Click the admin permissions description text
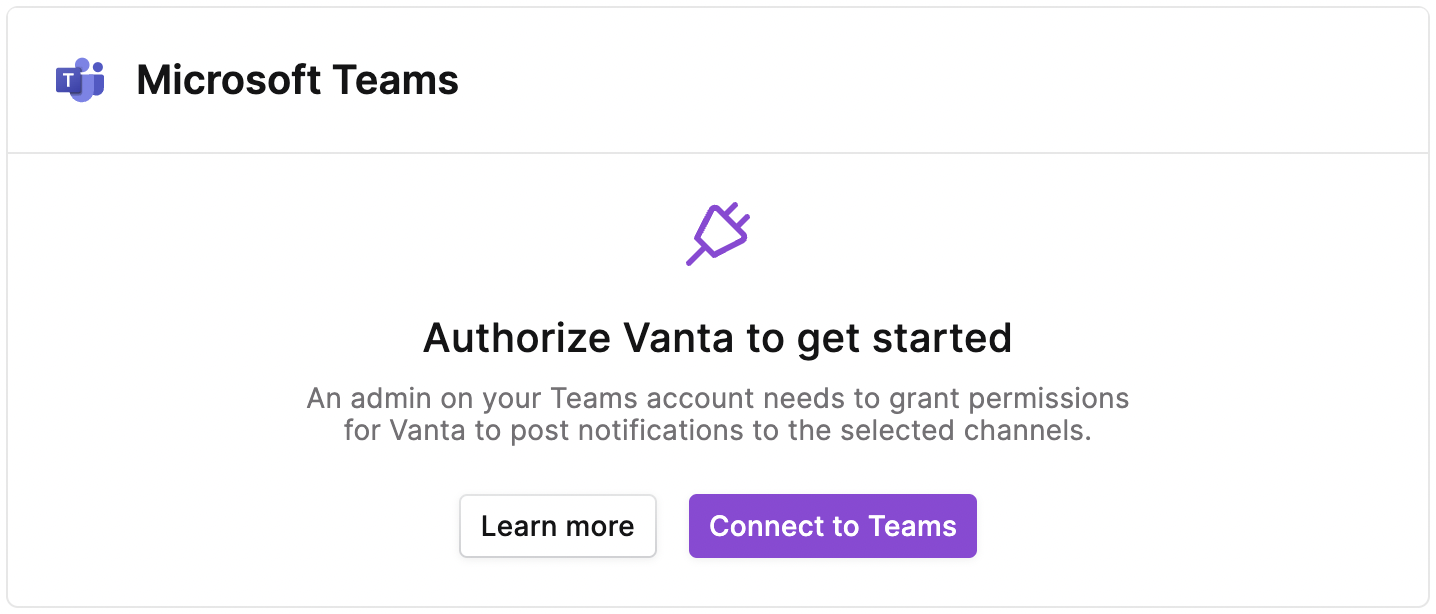This screenshot has width=1436, height=614. coord(718,415)
